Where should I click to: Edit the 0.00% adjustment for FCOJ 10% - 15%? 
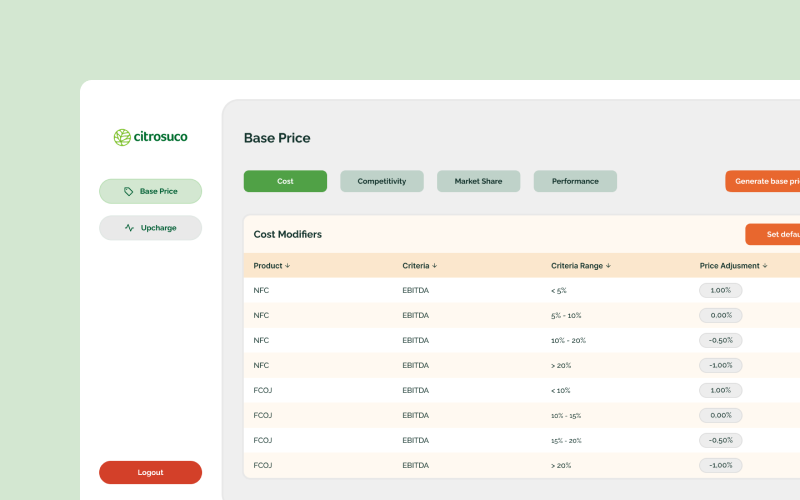720,415
